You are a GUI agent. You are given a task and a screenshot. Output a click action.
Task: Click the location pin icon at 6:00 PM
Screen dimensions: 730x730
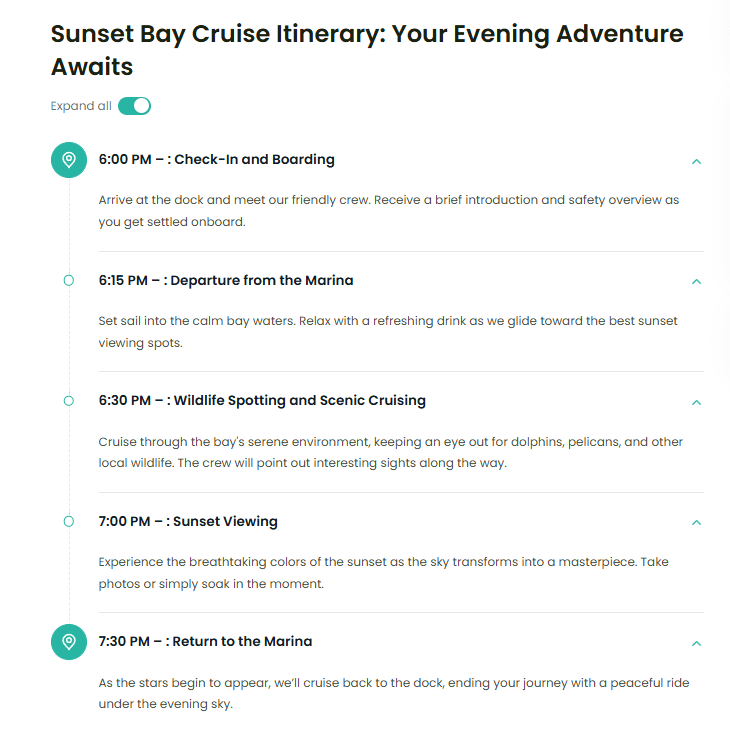pyautogui.click(x=69, y=160)
